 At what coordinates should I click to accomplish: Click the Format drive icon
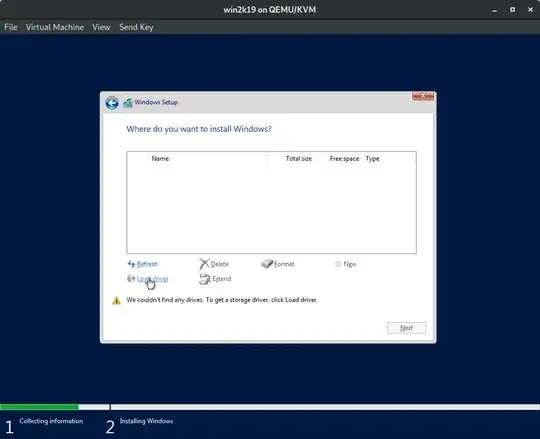pos(267,264)
